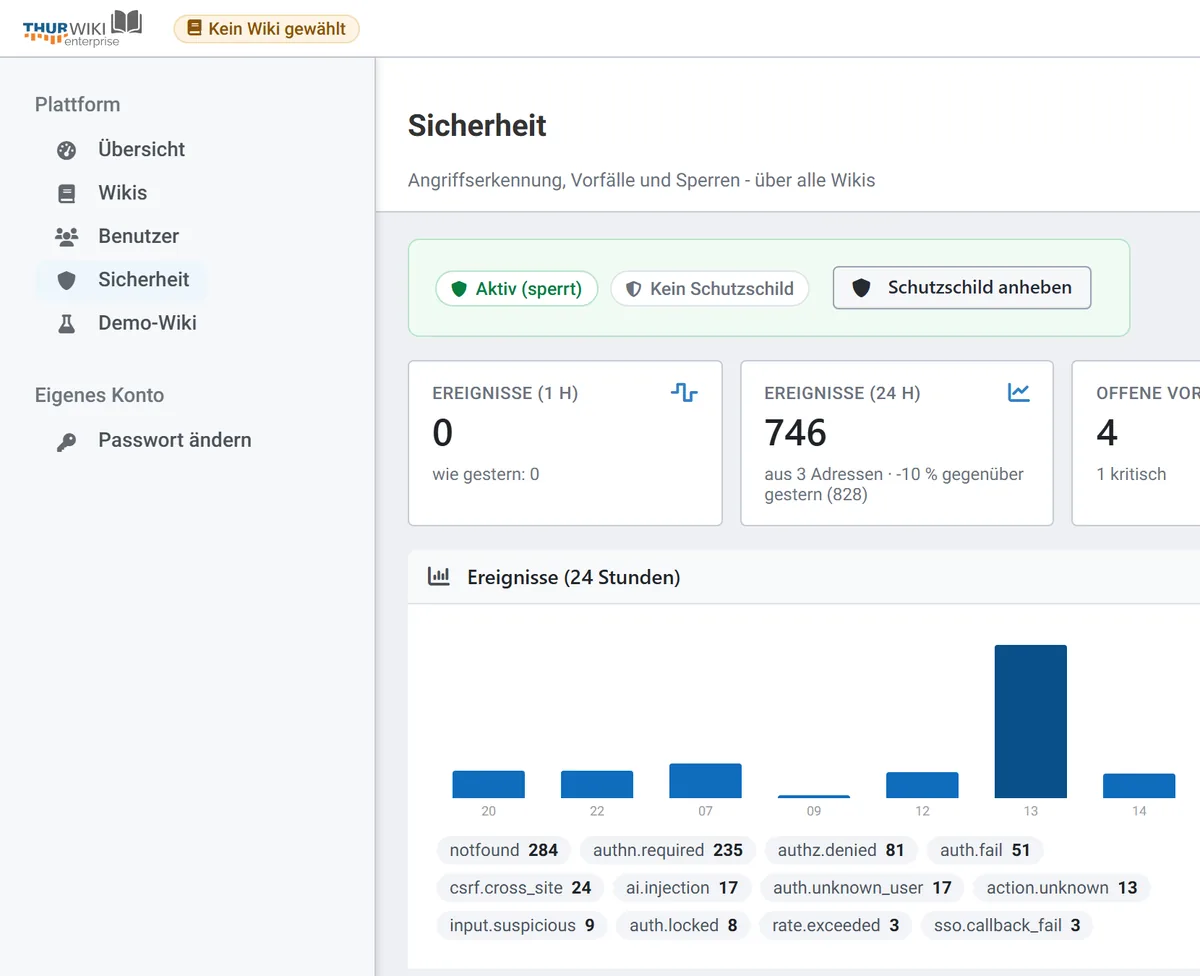Click the key icon for Passwort ändern

click(x=67, y=441)
